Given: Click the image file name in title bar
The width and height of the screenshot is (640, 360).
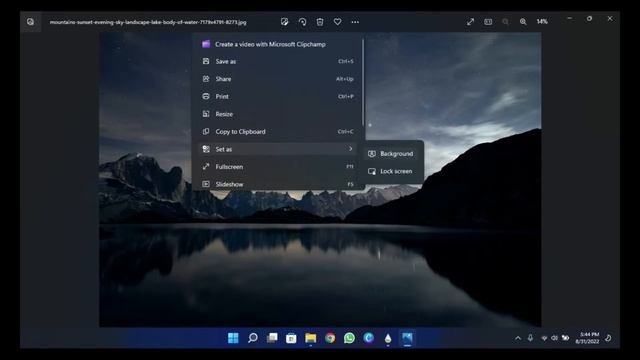Looking at the screenshot, I should [148, 22].
